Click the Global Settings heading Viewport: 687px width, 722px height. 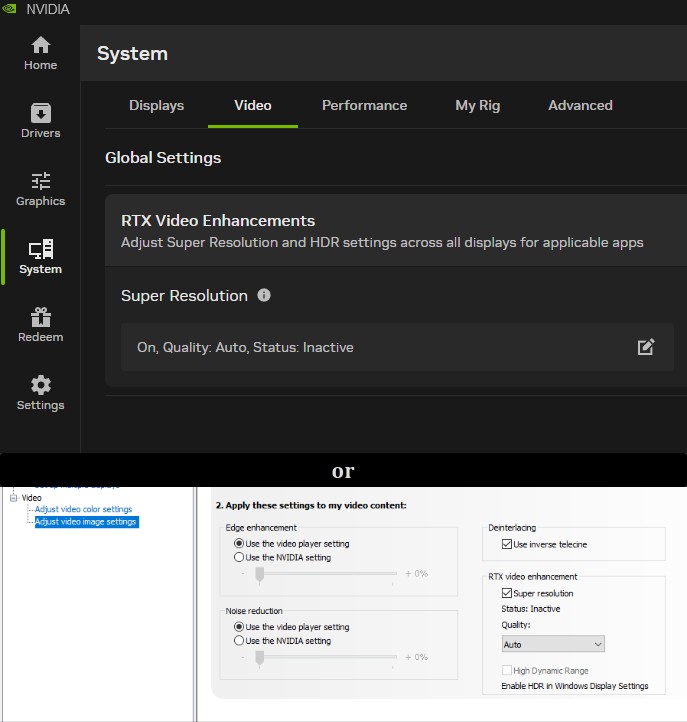(x=163, y=157)
